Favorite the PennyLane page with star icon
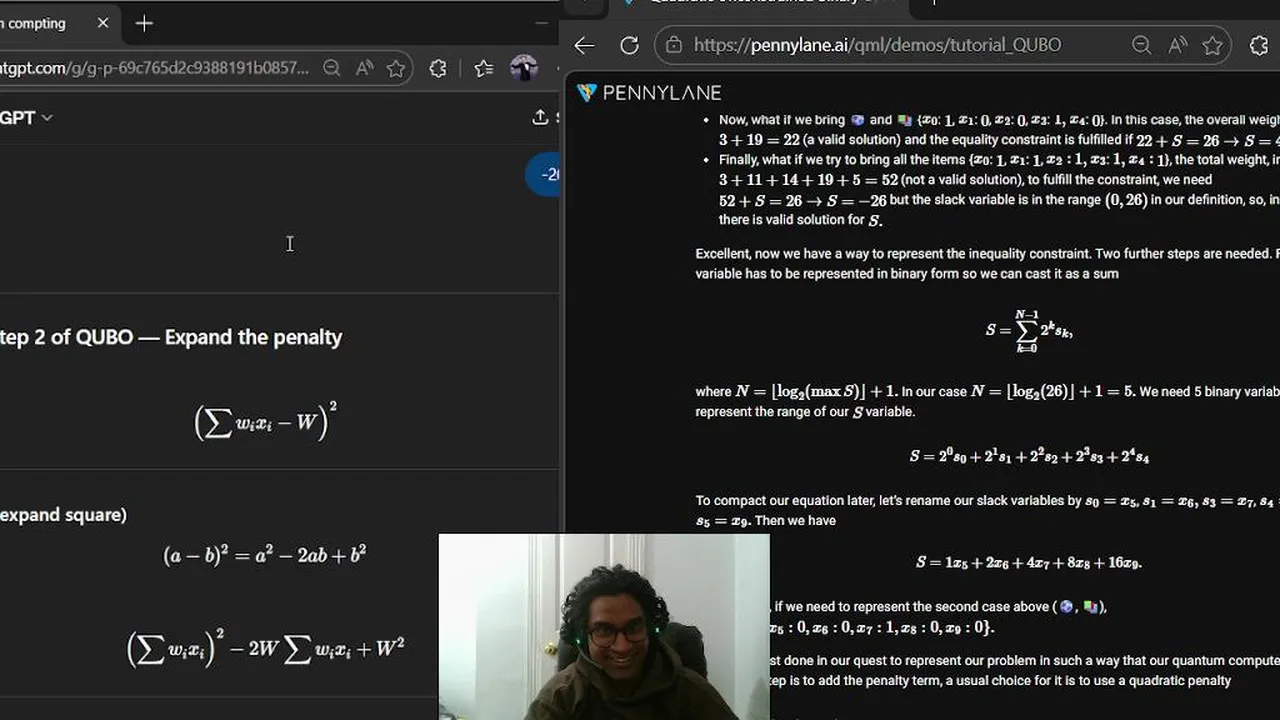The width and height of the screenshot is (1280, 720). pos(1213,45)
